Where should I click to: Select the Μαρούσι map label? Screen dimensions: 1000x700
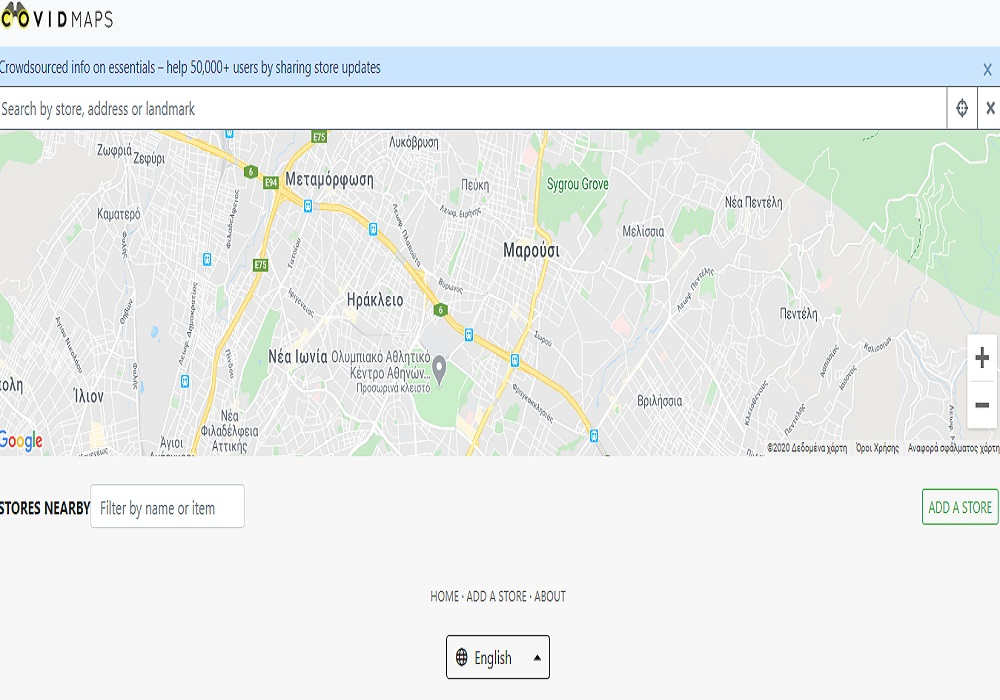[531, 251]
